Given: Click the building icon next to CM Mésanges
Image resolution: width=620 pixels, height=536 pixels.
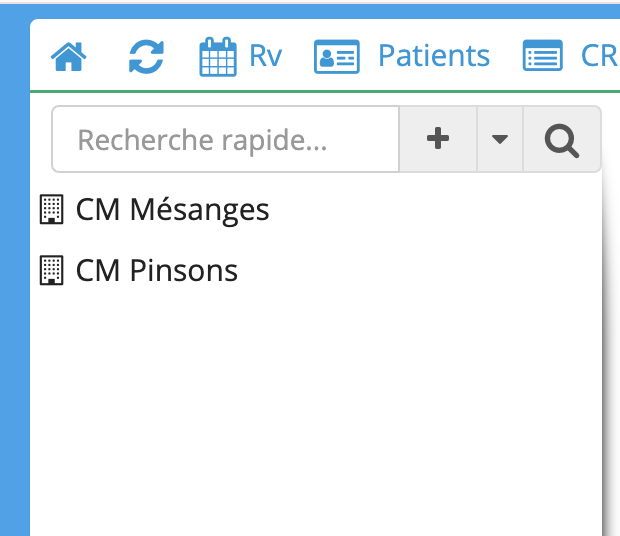Looking at the screenshot, I should tap(51, 209).
